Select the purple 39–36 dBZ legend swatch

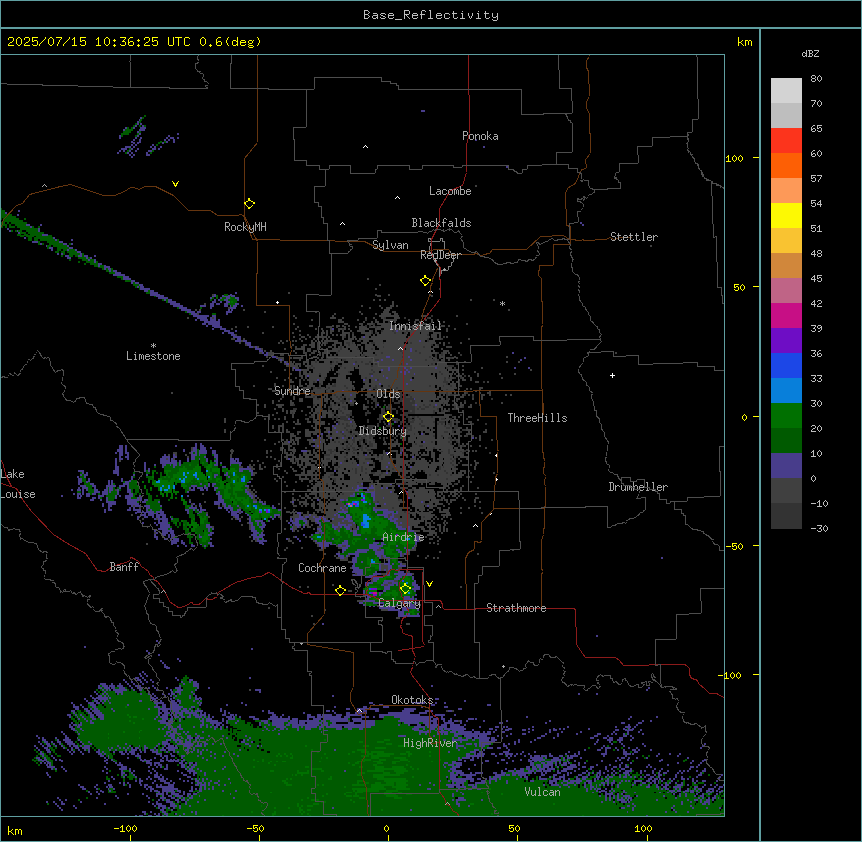coord(786,340)
